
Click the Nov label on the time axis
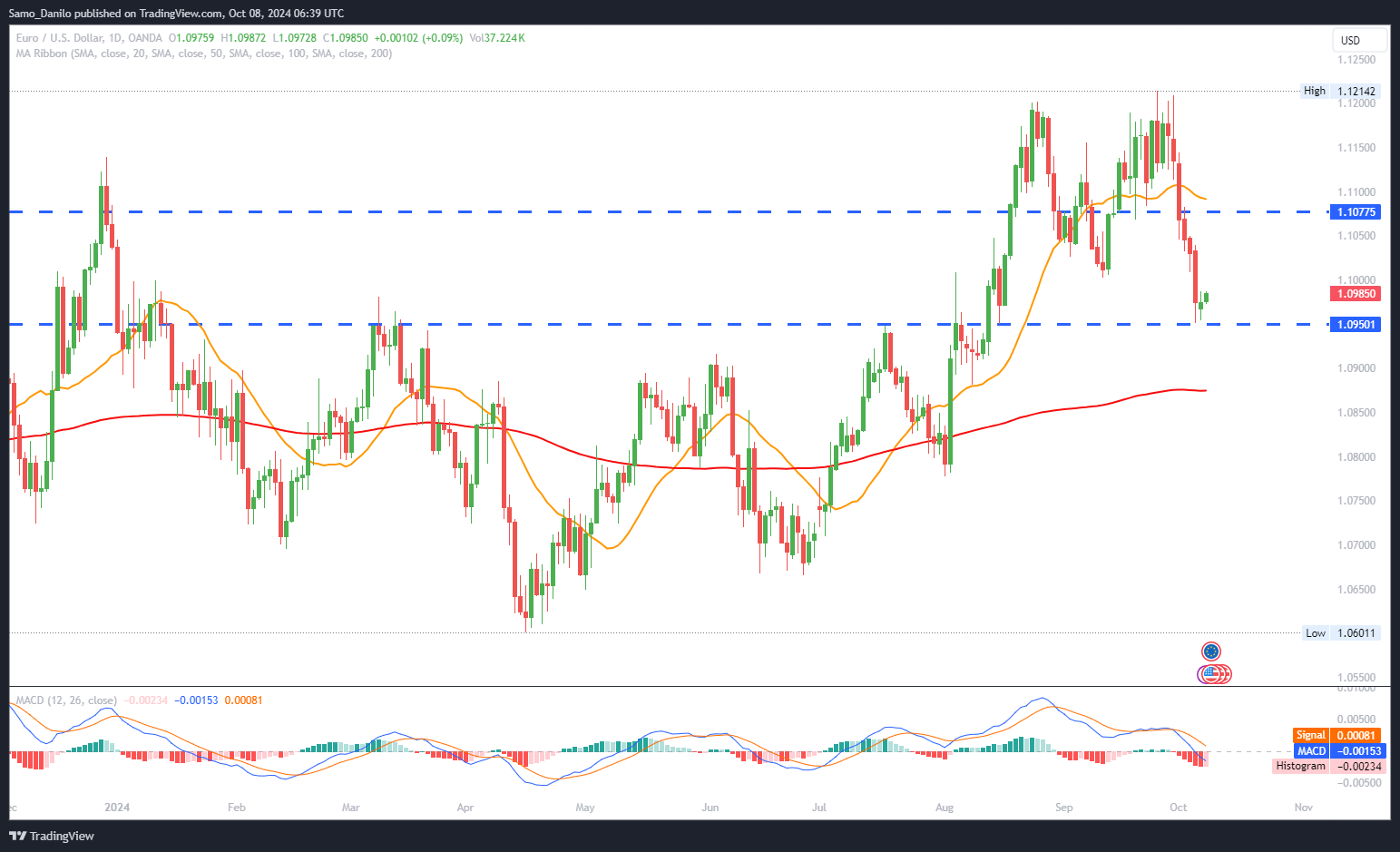[1304, 808]
